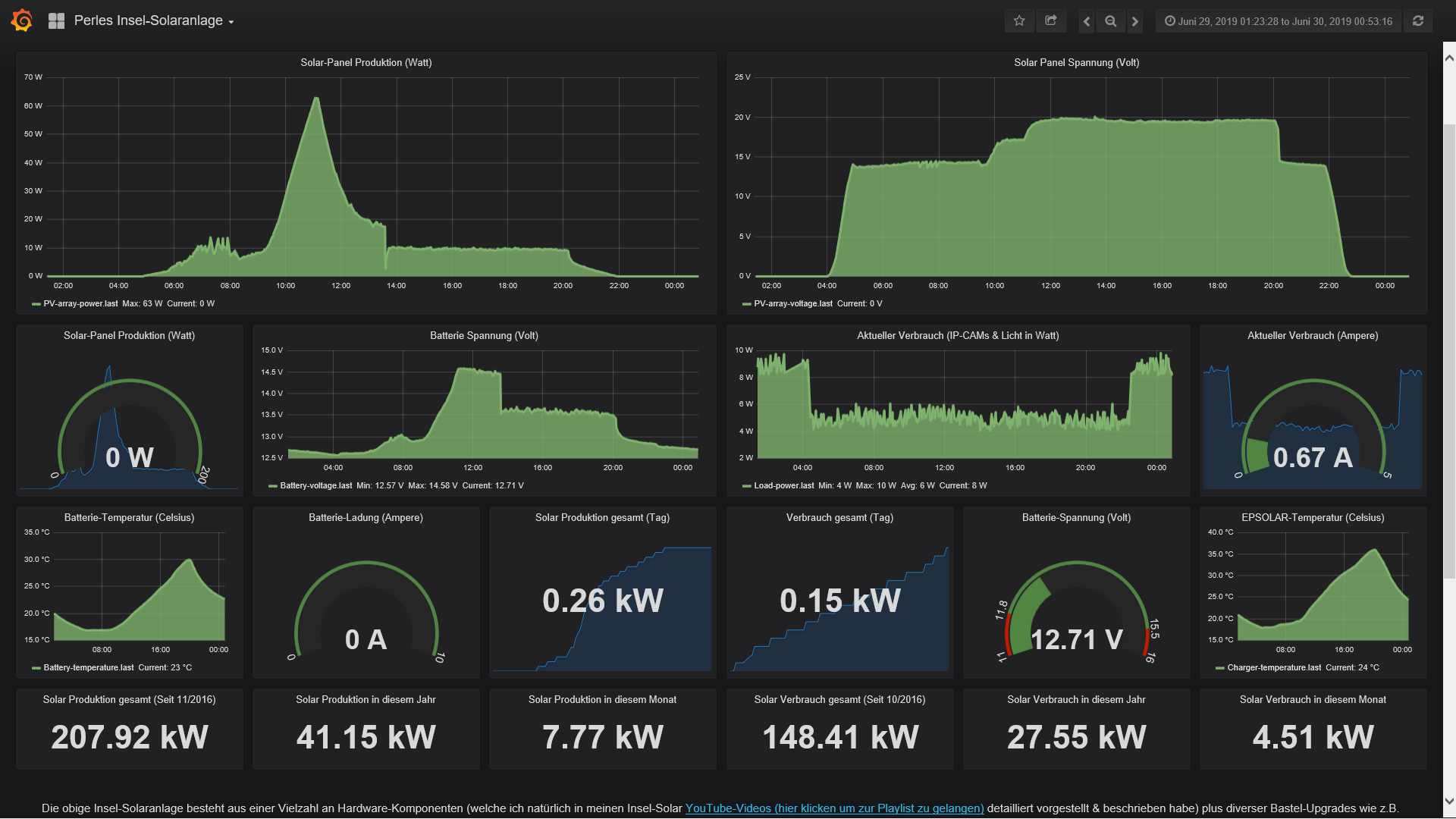
Task: Shift time range forward arrow
Action: [x=1135, y=21]
